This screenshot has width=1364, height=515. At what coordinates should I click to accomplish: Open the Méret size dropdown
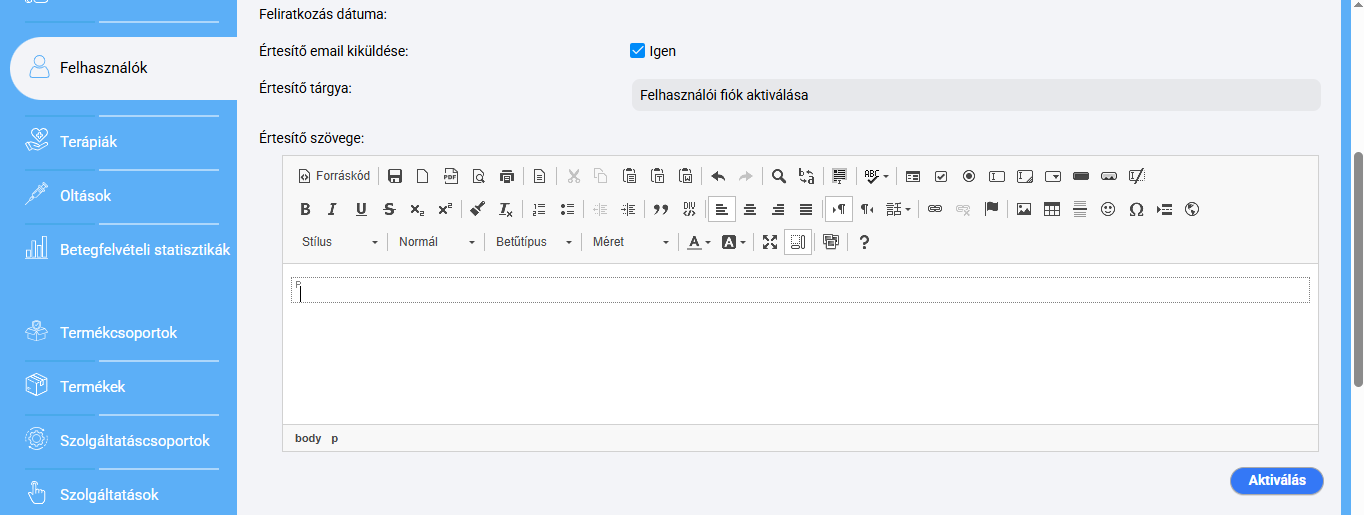(630, 242)
